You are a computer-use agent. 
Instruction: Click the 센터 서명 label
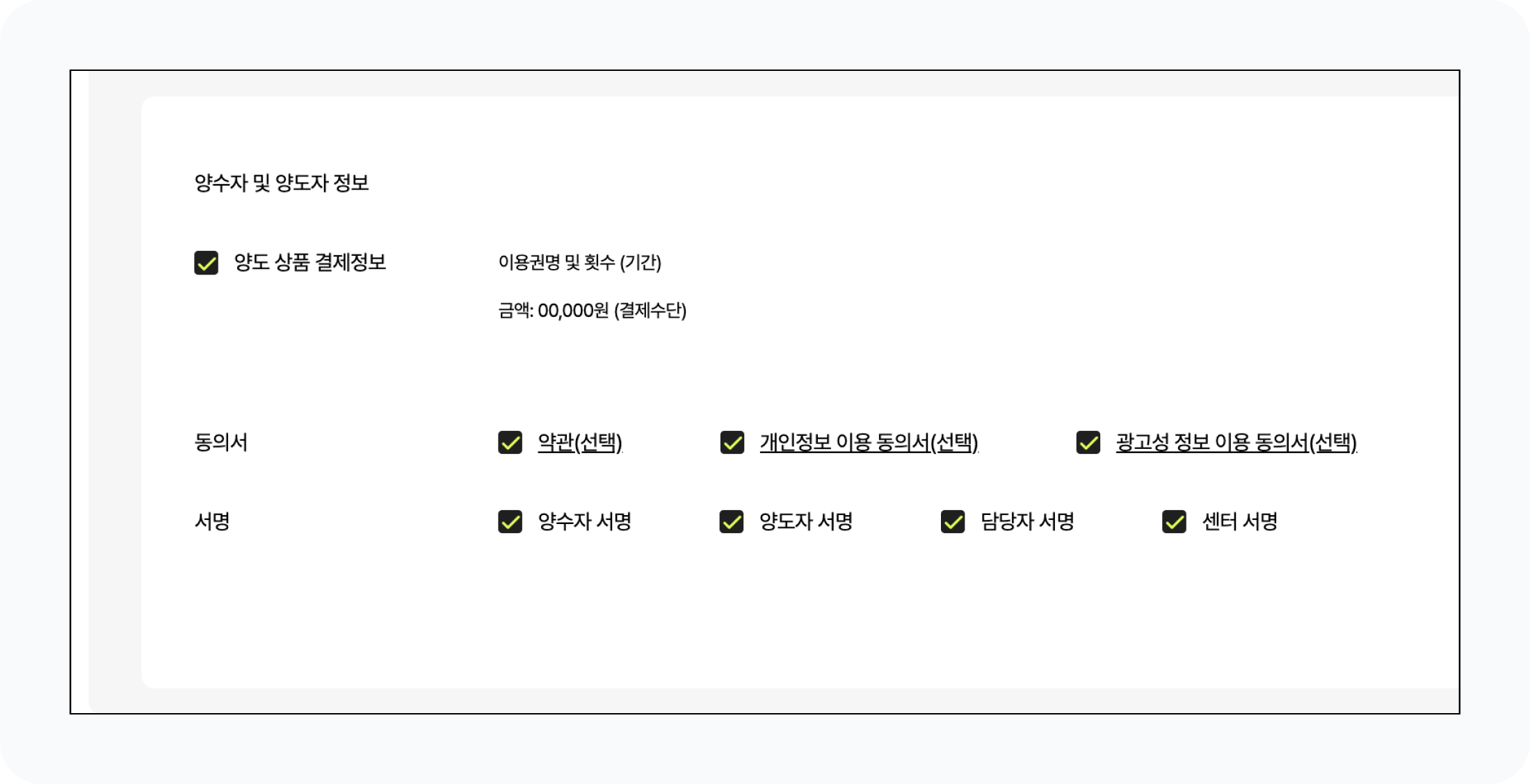pos(1240,521)
